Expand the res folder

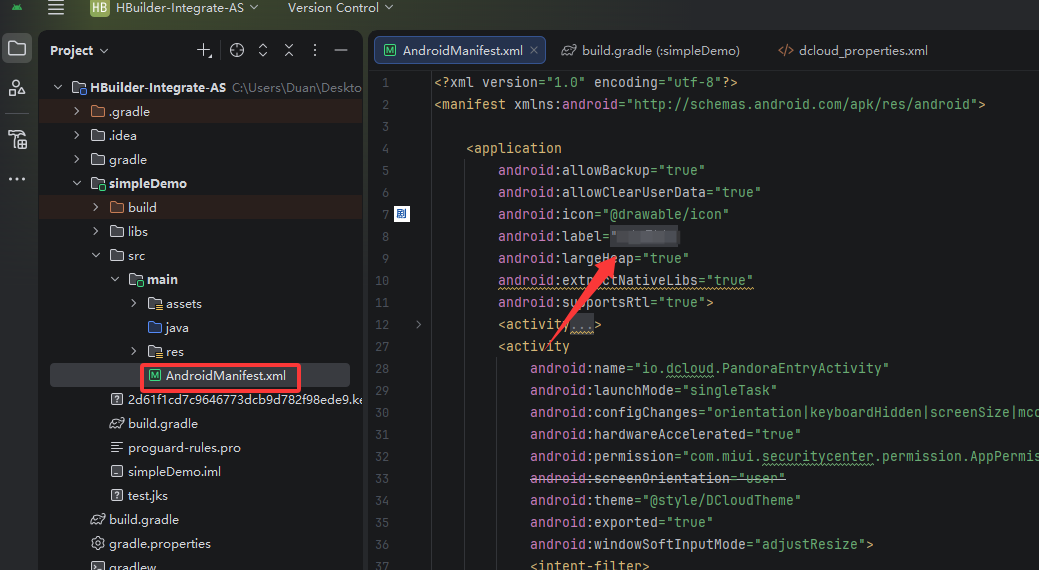135,351
